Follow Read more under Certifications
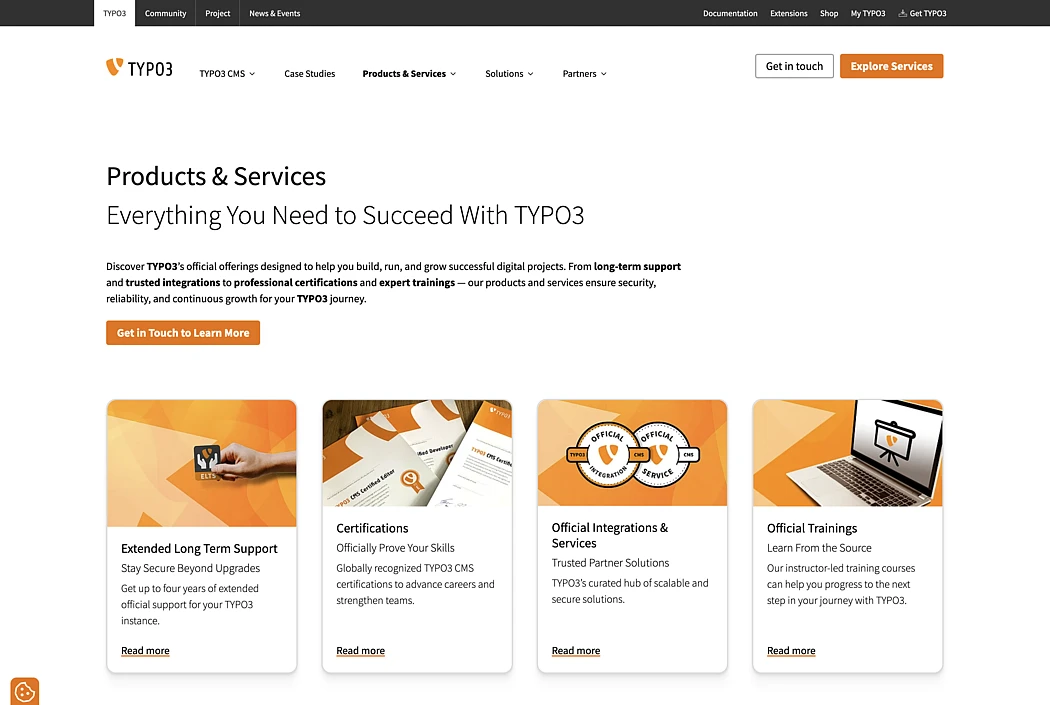 [x=360, y=651]
